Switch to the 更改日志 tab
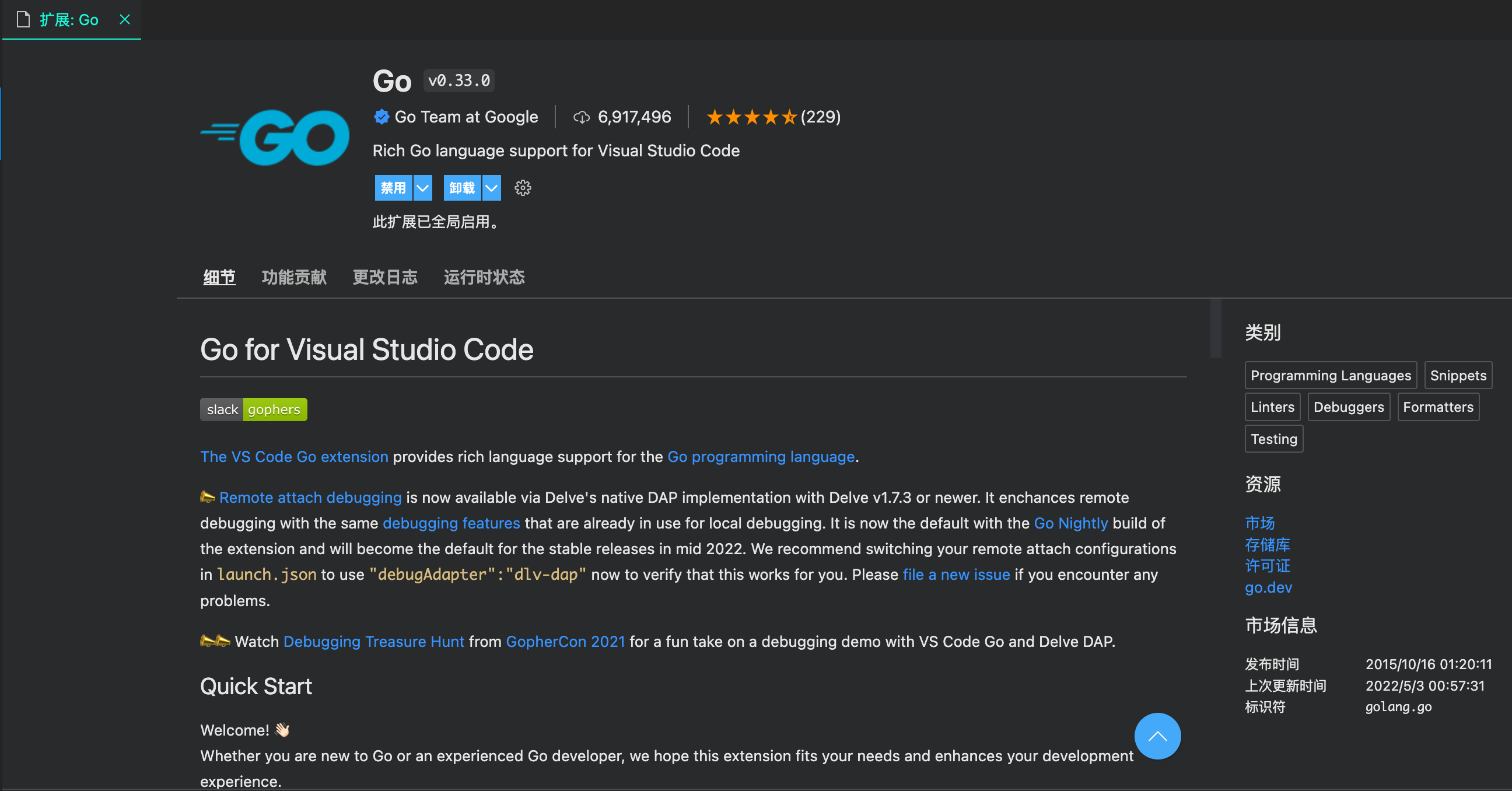The height and width of the screenshot is (791, 1512). click(385, 277)
